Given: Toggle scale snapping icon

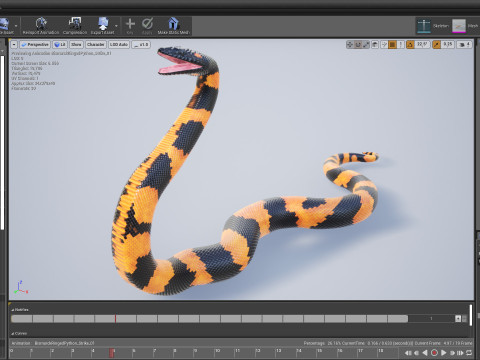Looking at the screenshot, I should (x=436, y=44).
